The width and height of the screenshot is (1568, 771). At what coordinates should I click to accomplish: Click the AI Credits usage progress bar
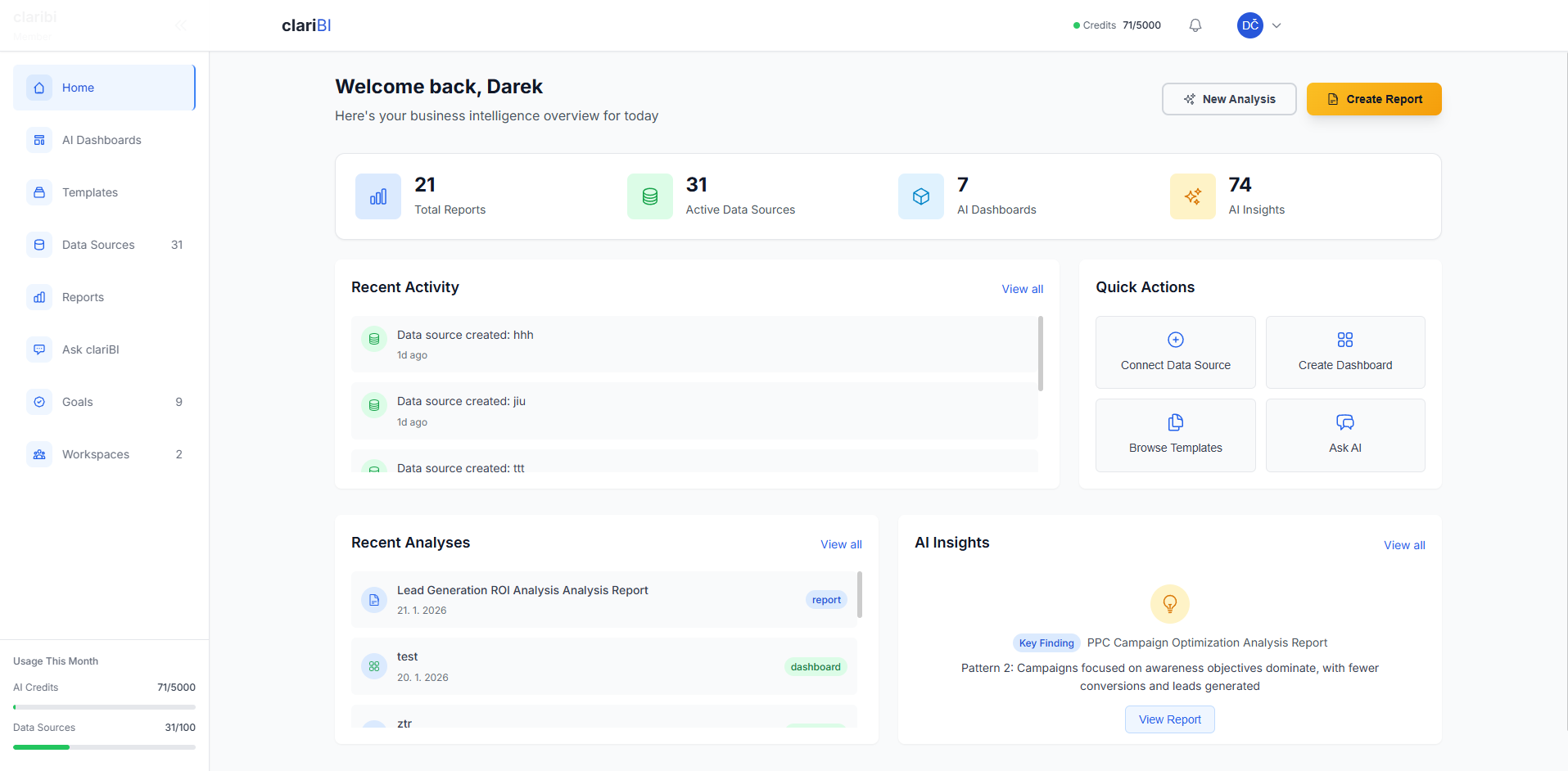pyautogui.click(x=104, y=706)
